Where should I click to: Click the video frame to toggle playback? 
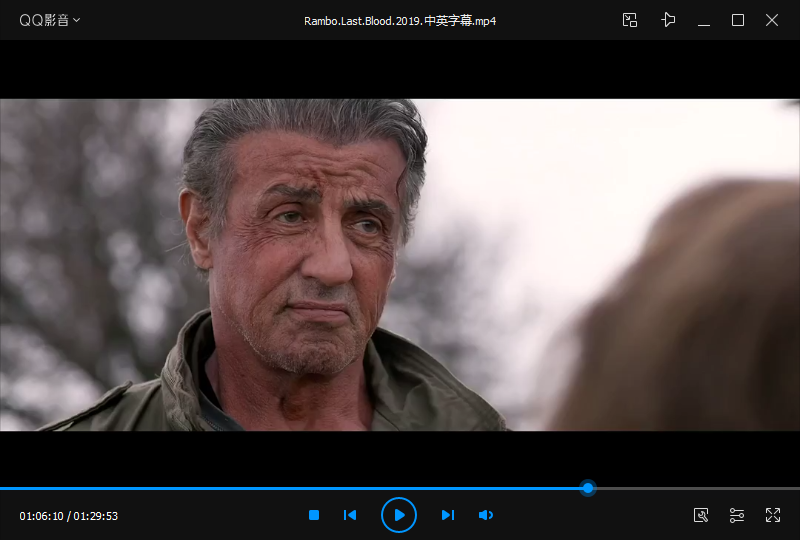[400, 265]
